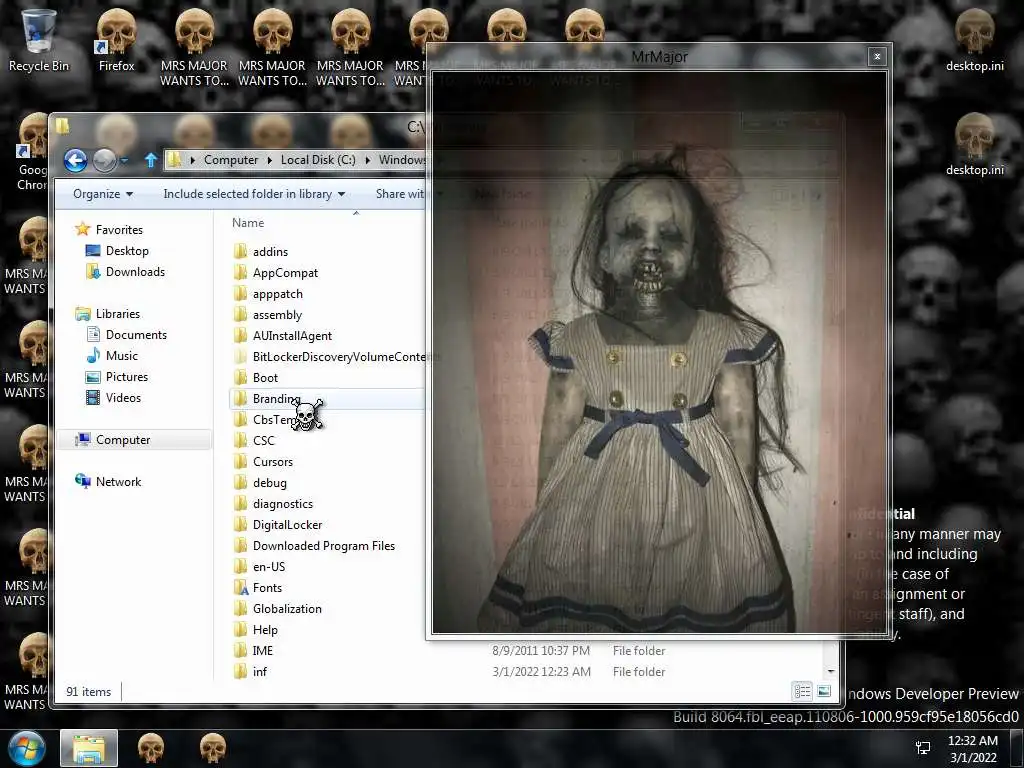Image resolution: width=1024 pixels, height=768 pixels.
Task: Select the debug folder
Action: [260, 483]
